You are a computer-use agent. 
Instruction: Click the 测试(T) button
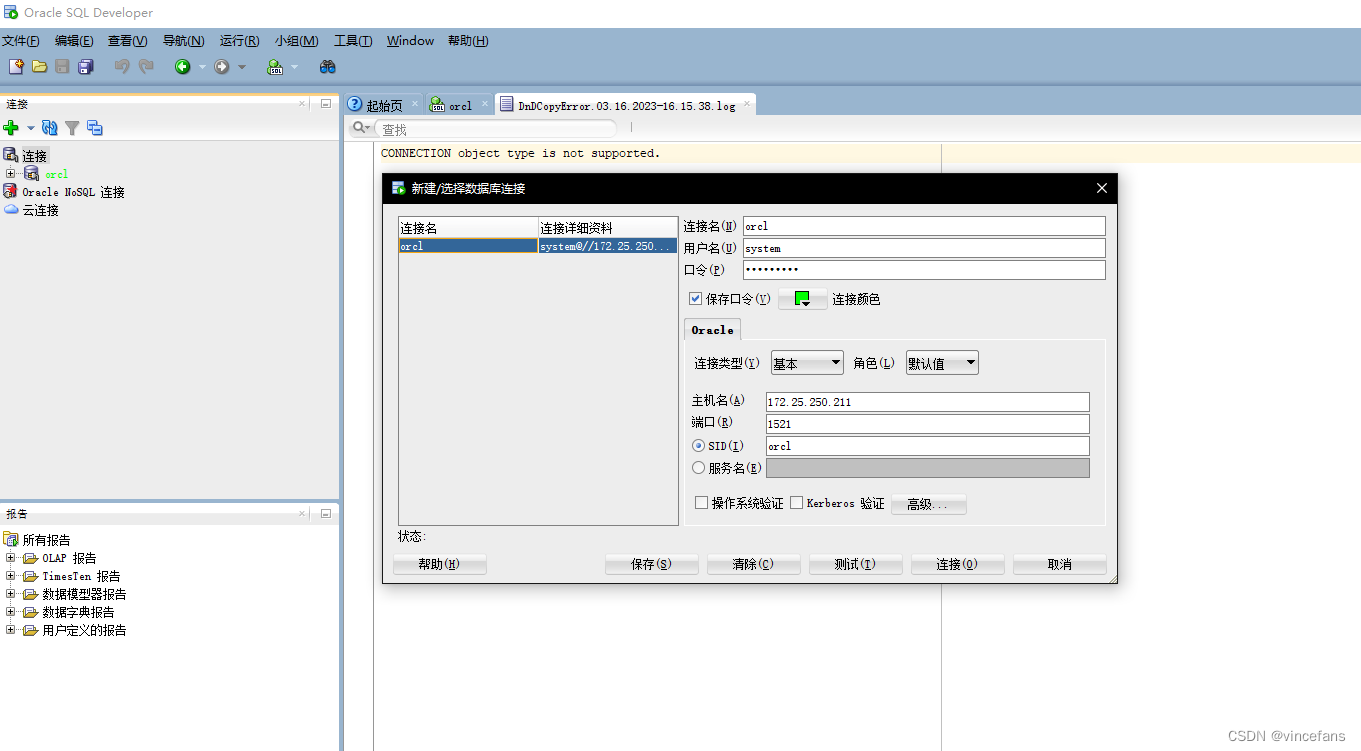click(855, 564)
